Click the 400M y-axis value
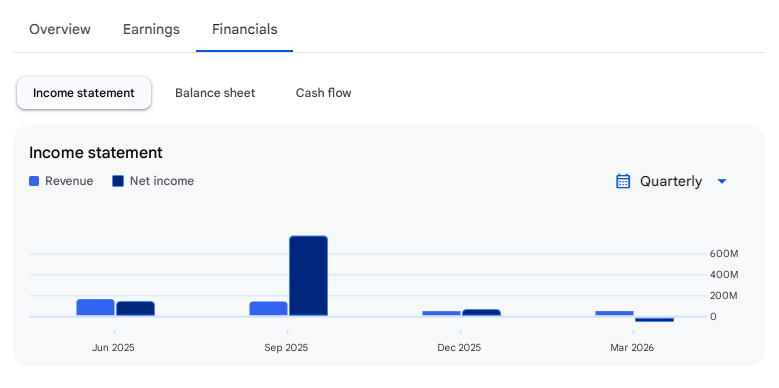 click(724, 275)
